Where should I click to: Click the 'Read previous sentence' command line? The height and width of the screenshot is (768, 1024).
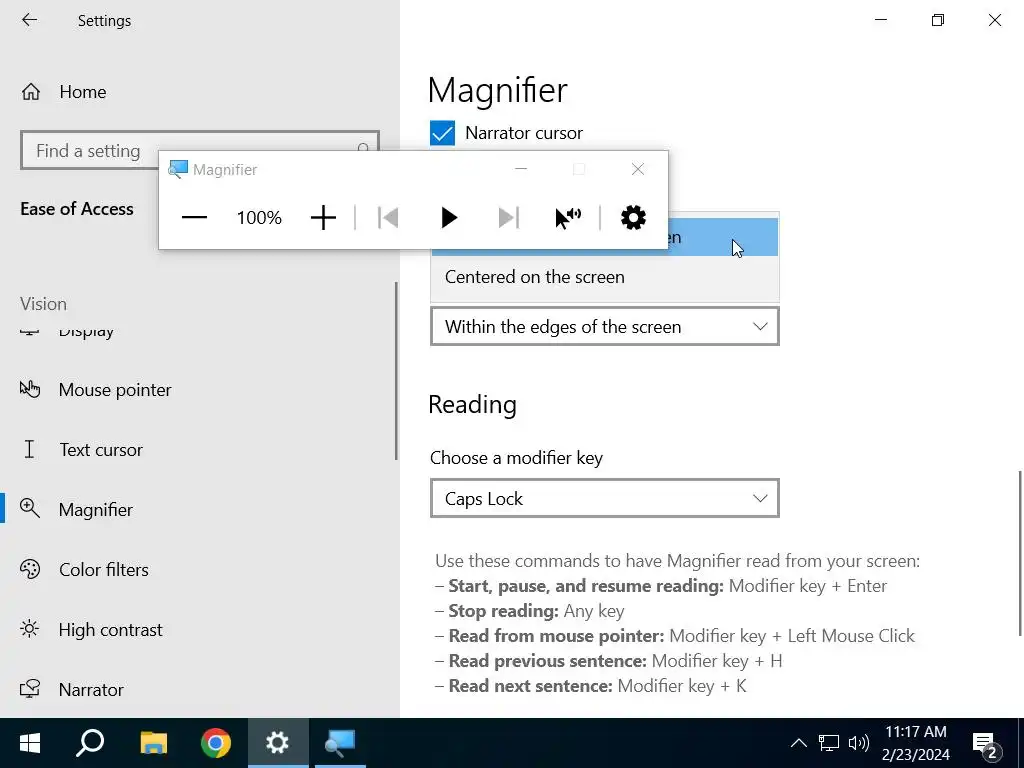[x=609, y=661]
